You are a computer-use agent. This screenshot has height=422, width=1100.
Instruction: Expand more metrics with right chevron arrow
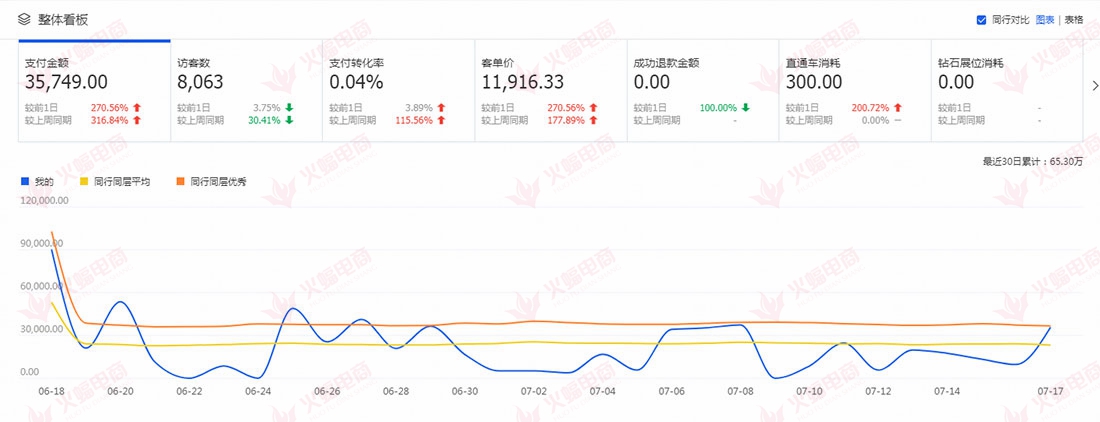[x=1092, y=86]
